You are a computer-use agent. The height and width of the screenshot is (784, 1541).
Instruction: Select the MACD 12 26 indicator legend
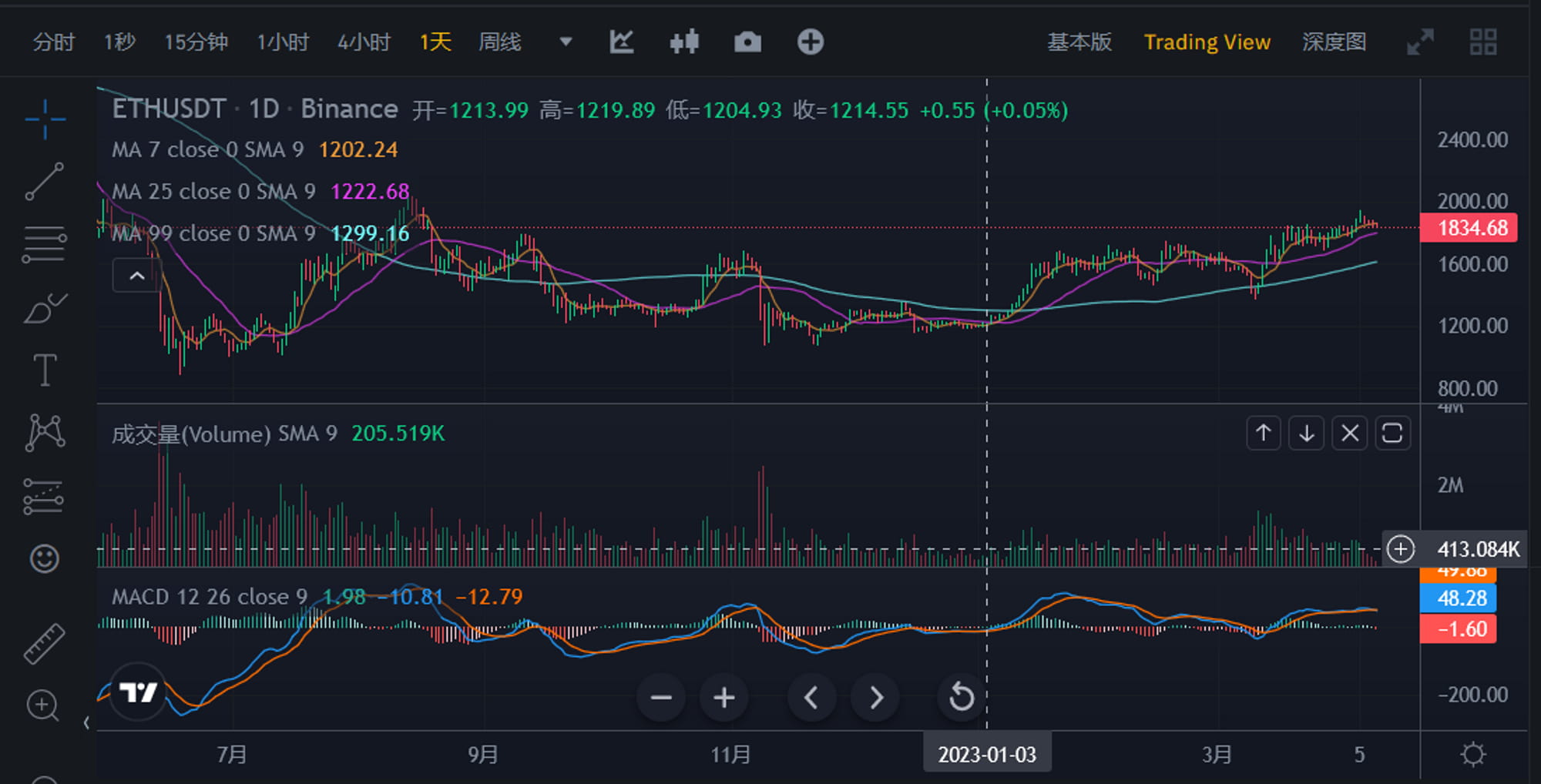pyautogui.click(x=210, y=597)
